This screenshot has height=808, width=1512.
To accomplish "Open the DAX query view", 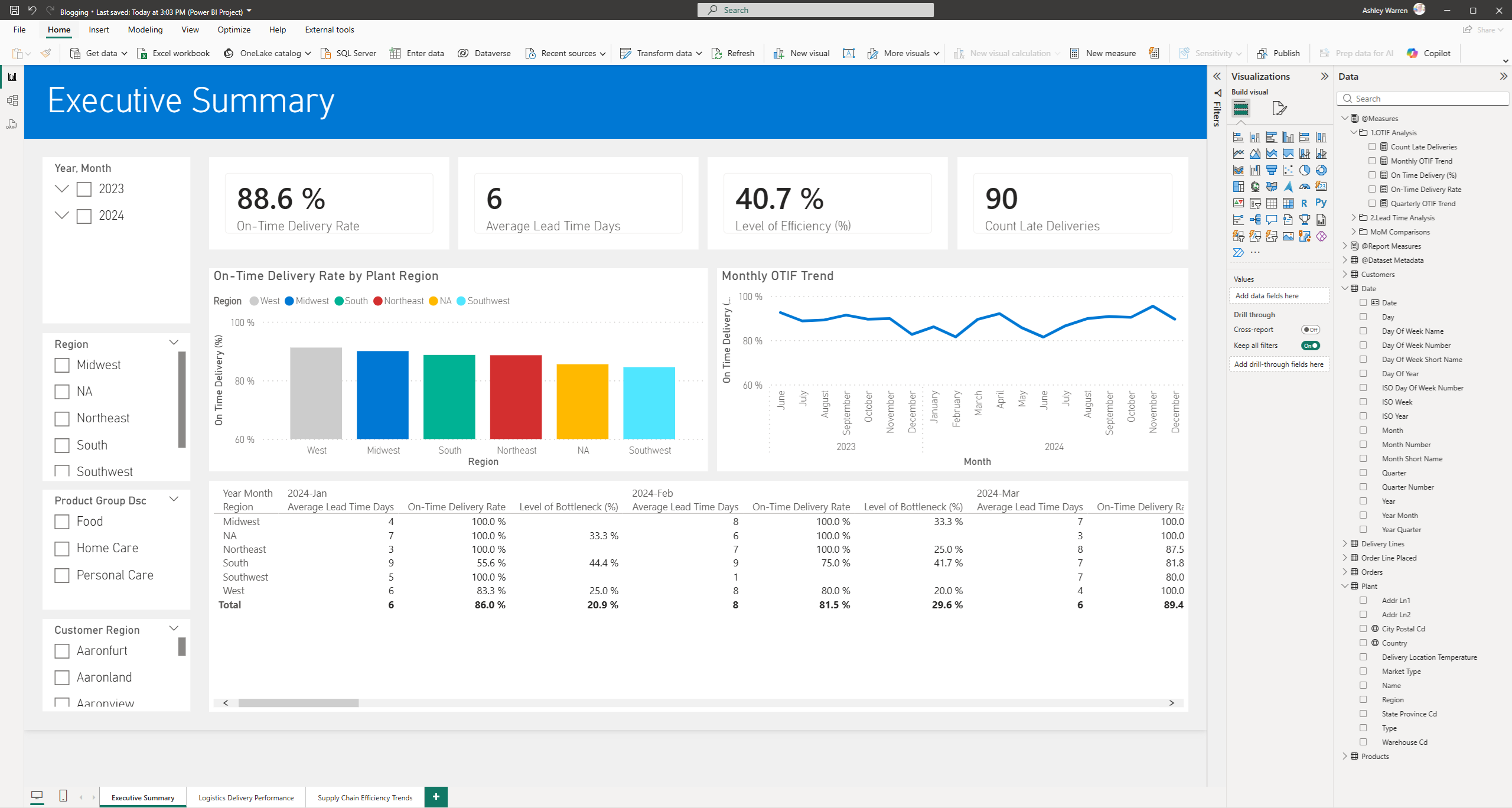I will click(12, 124).
